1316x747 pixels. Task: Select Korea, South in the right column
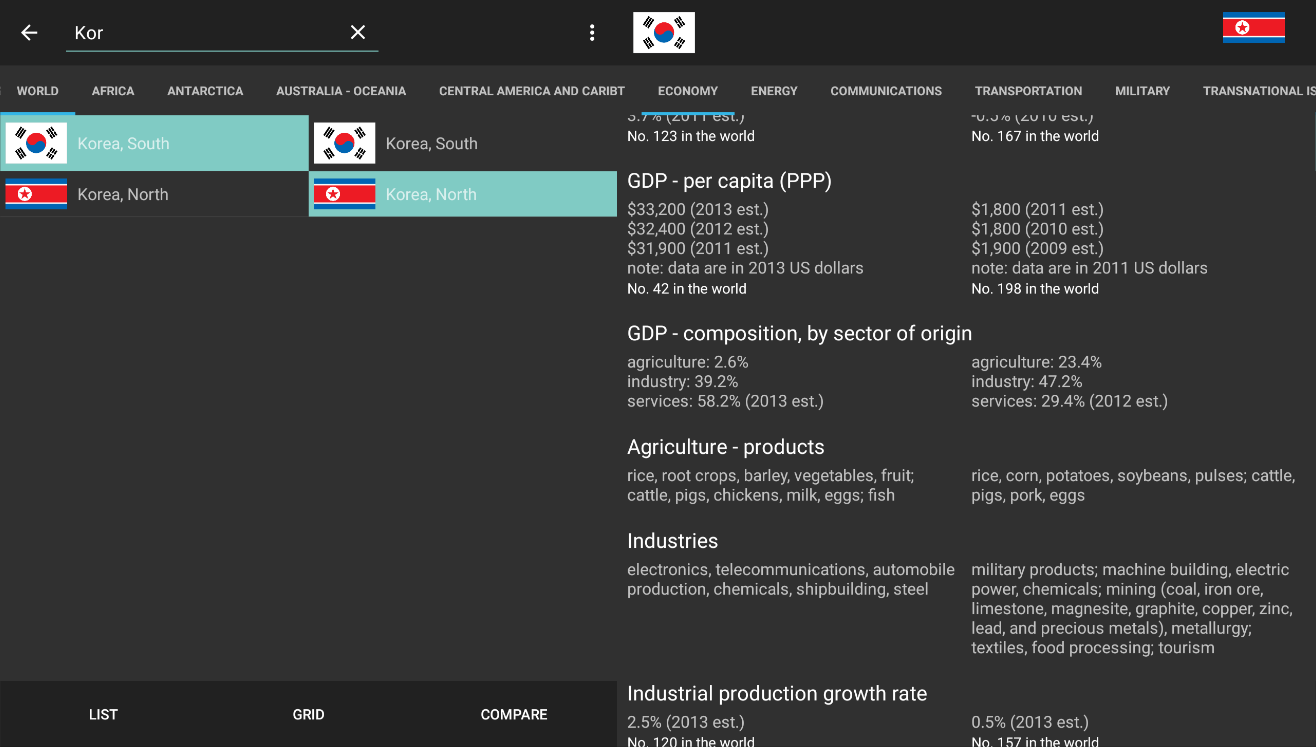[x=462, y=144]
